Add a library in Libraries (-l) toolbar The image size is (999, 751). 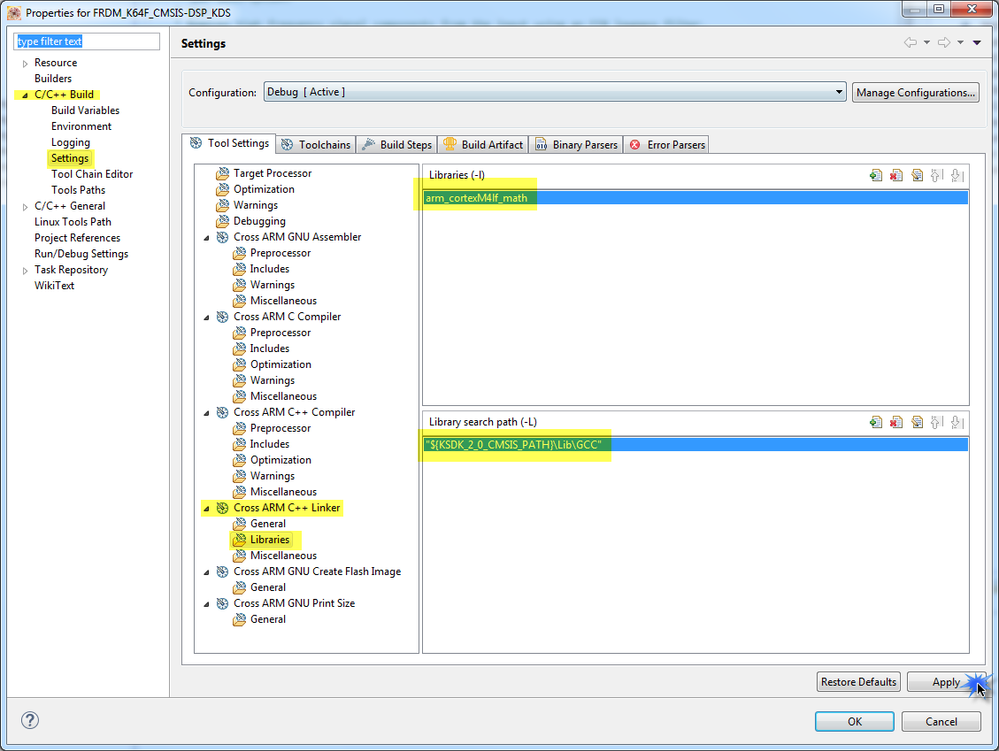click(875, 175)
